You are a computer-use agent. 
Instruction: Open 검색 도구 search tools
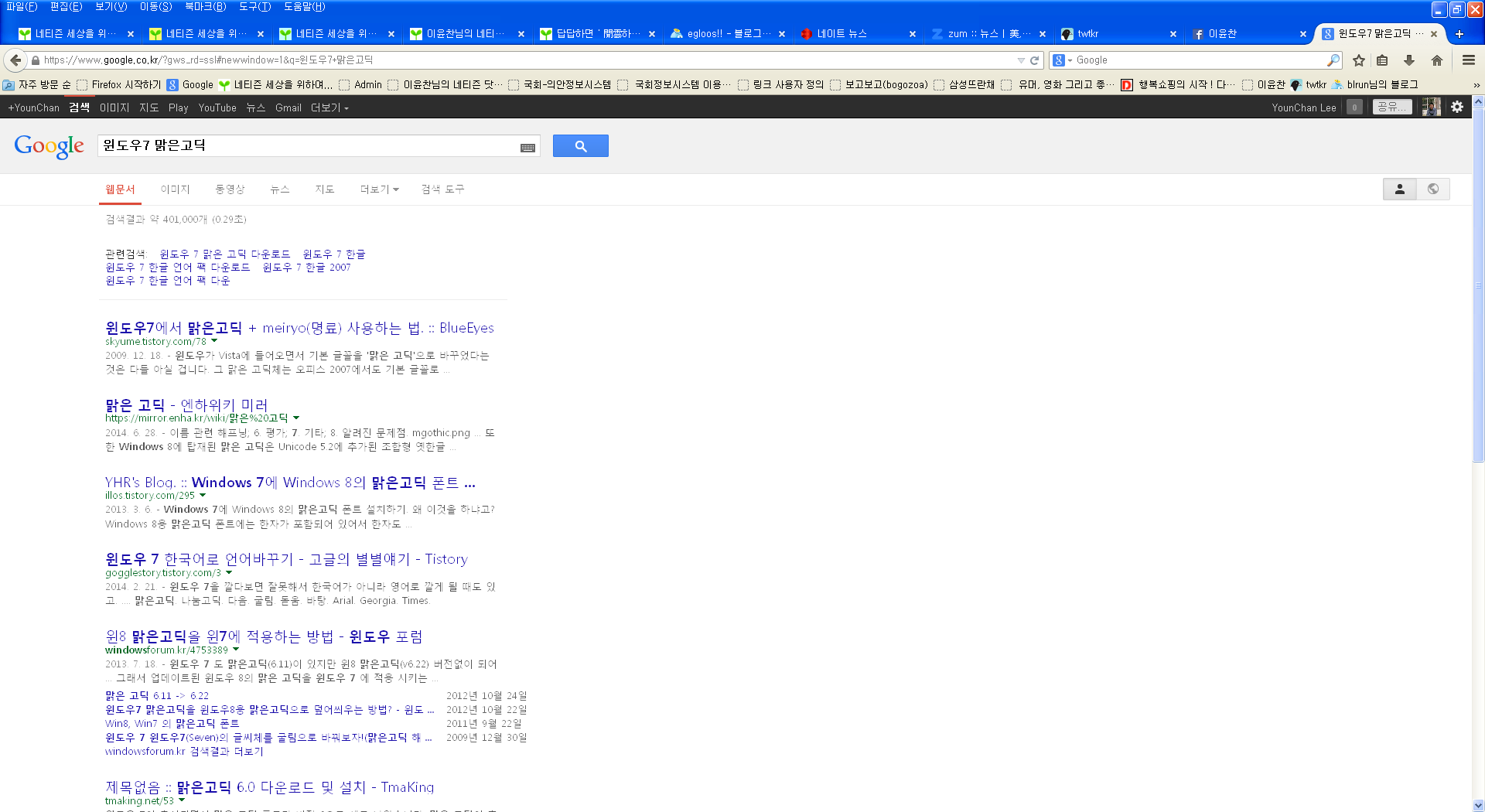click(x=442, y=189)
